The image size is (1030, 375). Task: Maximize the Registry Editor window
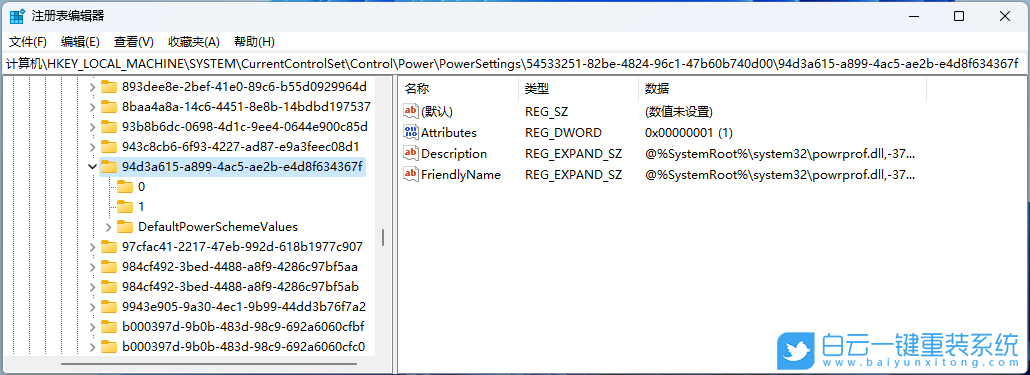[959, 16]
